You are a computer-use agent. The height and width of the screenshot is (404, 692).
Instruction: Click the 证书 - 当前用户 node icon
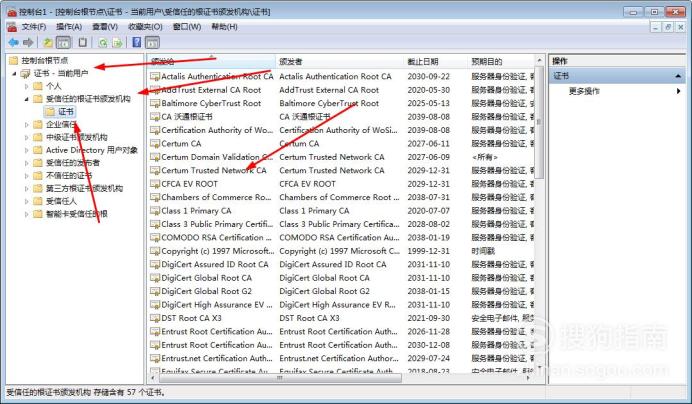[26, 73]
